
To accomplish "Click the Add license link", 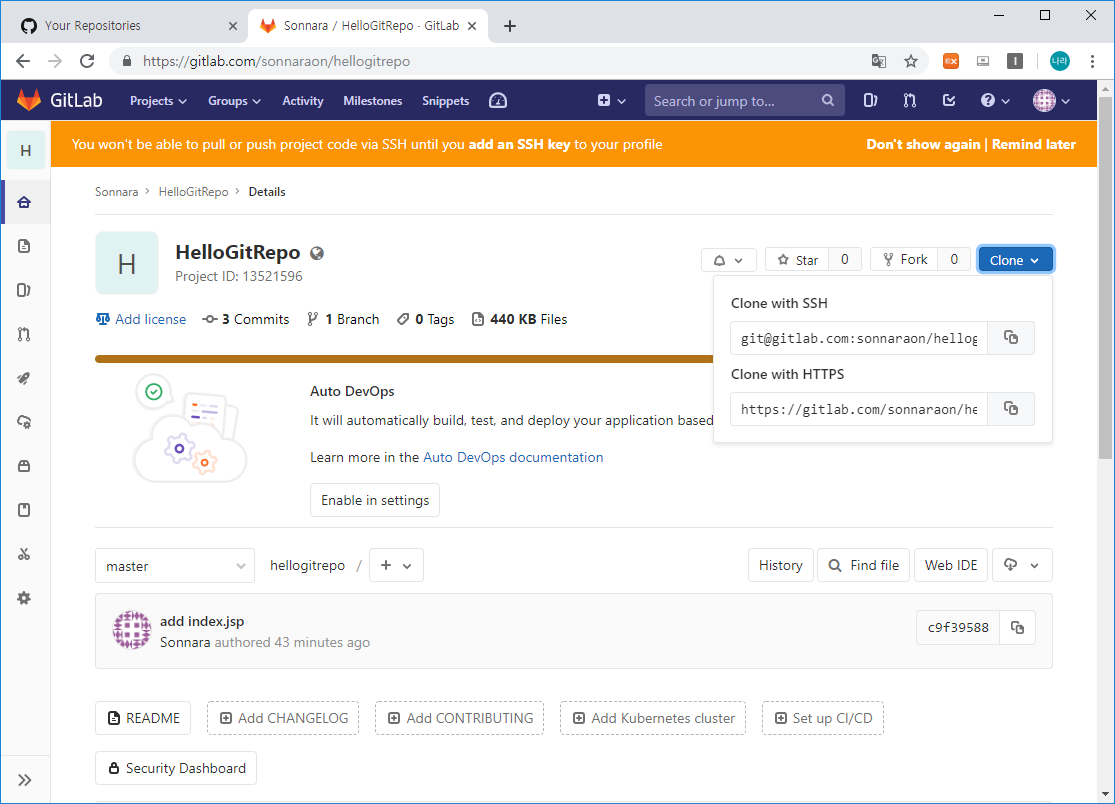I will click(141, 319).
